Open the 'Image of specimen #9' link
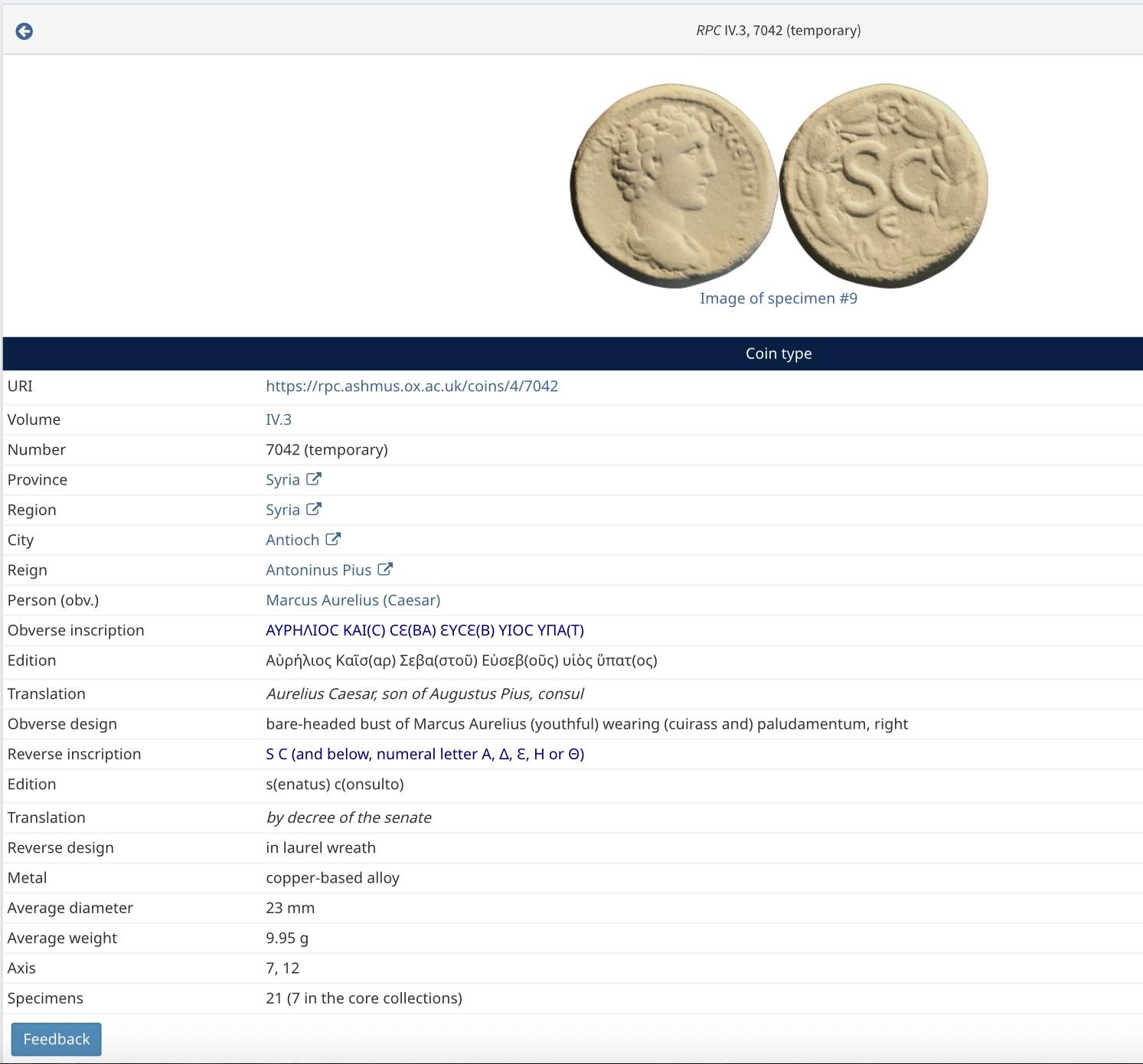 [x=778, y=299]
